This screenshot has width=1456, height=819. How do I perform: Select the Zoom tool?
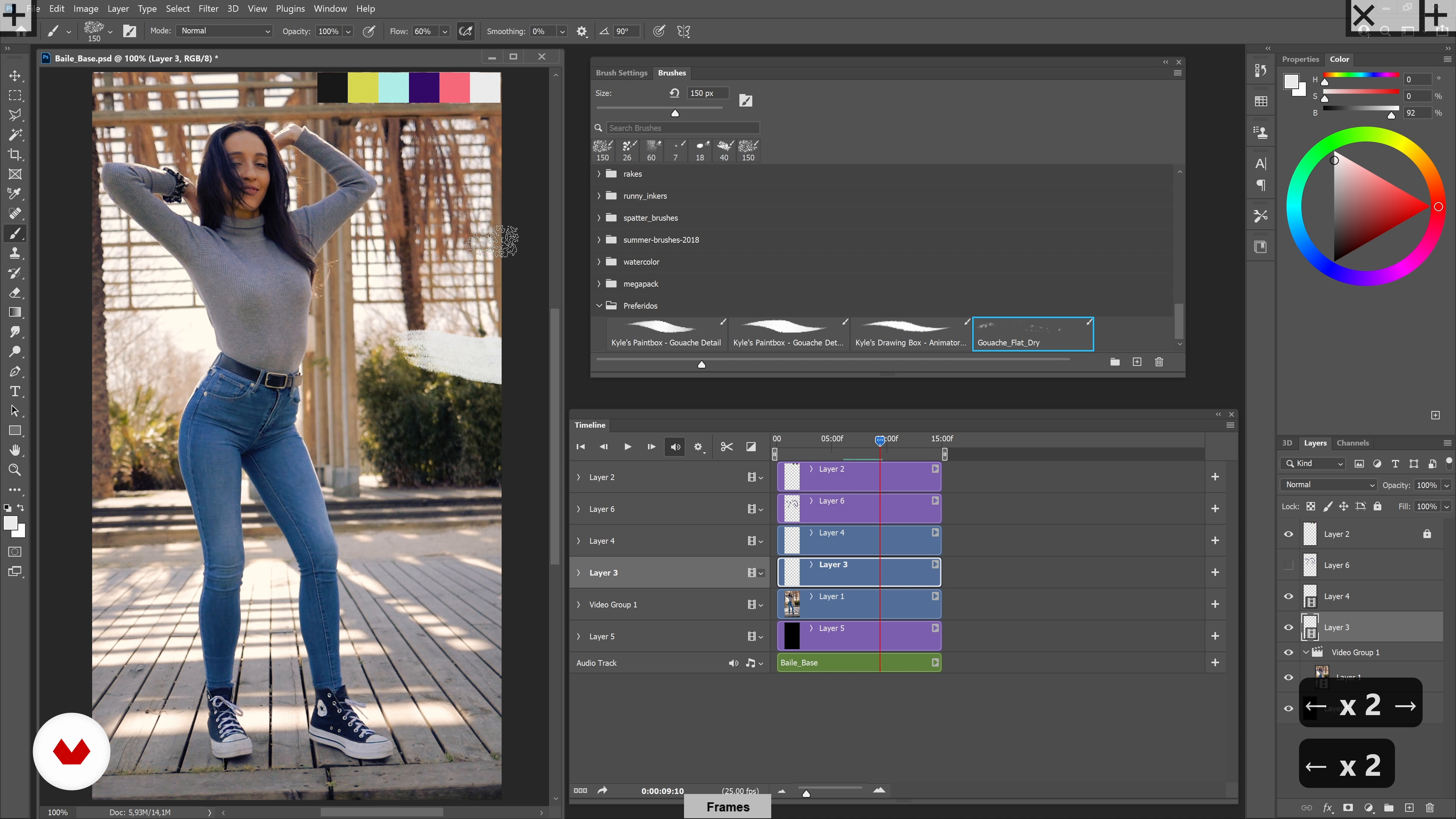[x=15, y=470]
